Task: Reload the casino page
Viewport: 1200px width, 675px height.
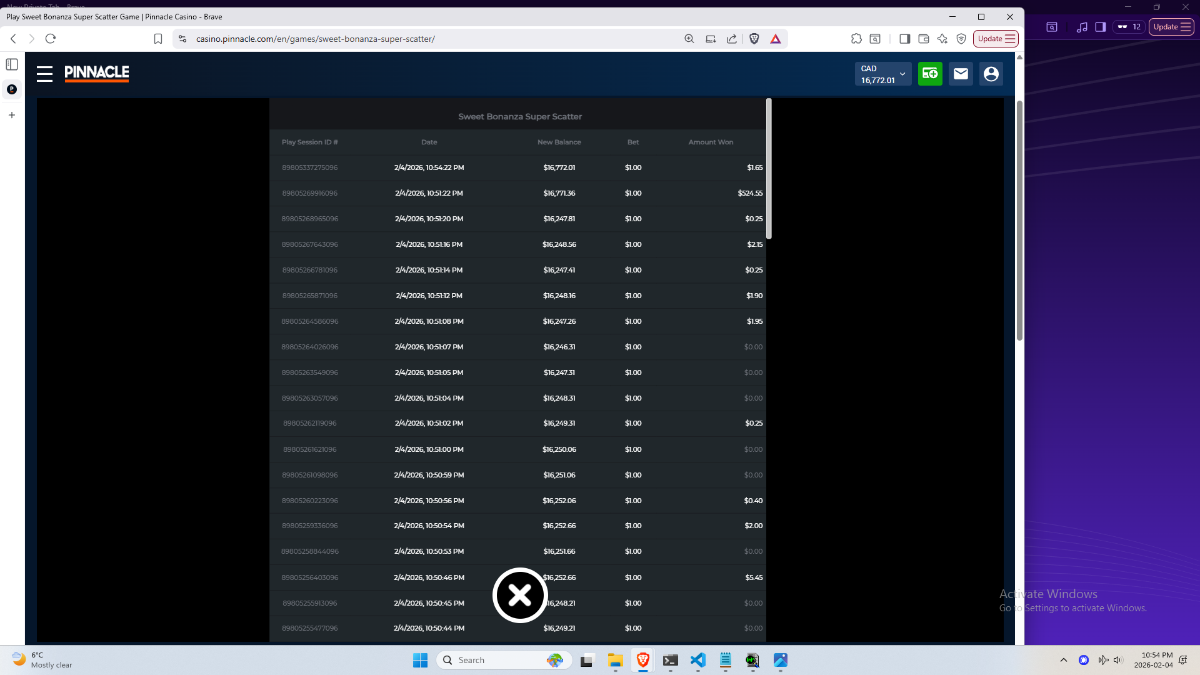Action: click(51, 39)
